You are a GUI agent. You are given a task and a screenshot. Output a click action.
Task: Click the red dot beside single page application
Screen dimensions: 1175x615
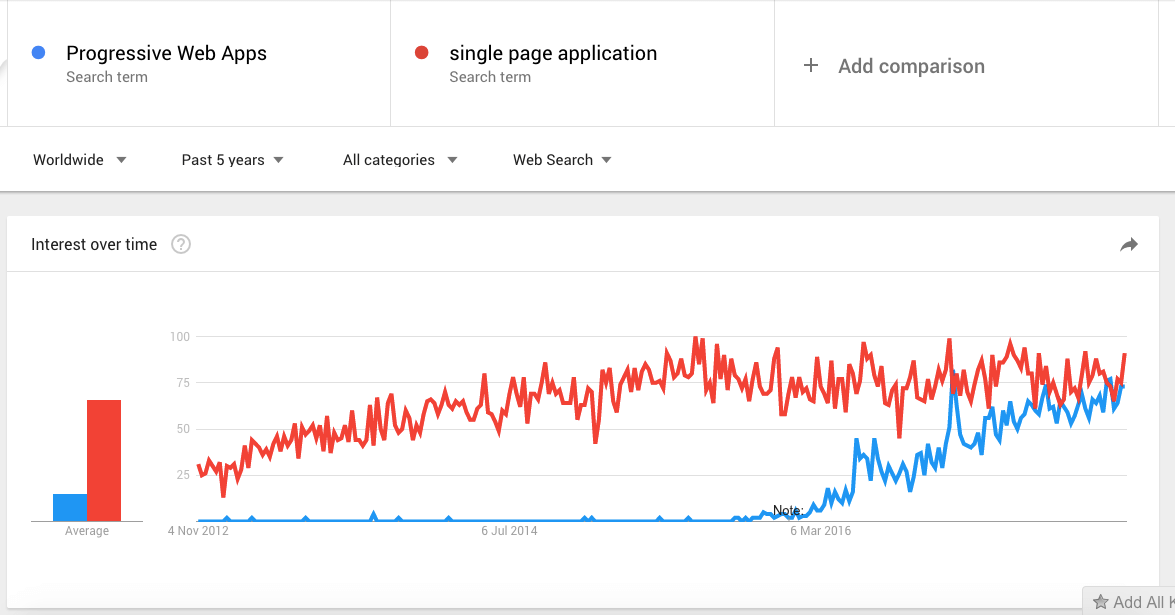pyautogui.click(x=421, y=52)
